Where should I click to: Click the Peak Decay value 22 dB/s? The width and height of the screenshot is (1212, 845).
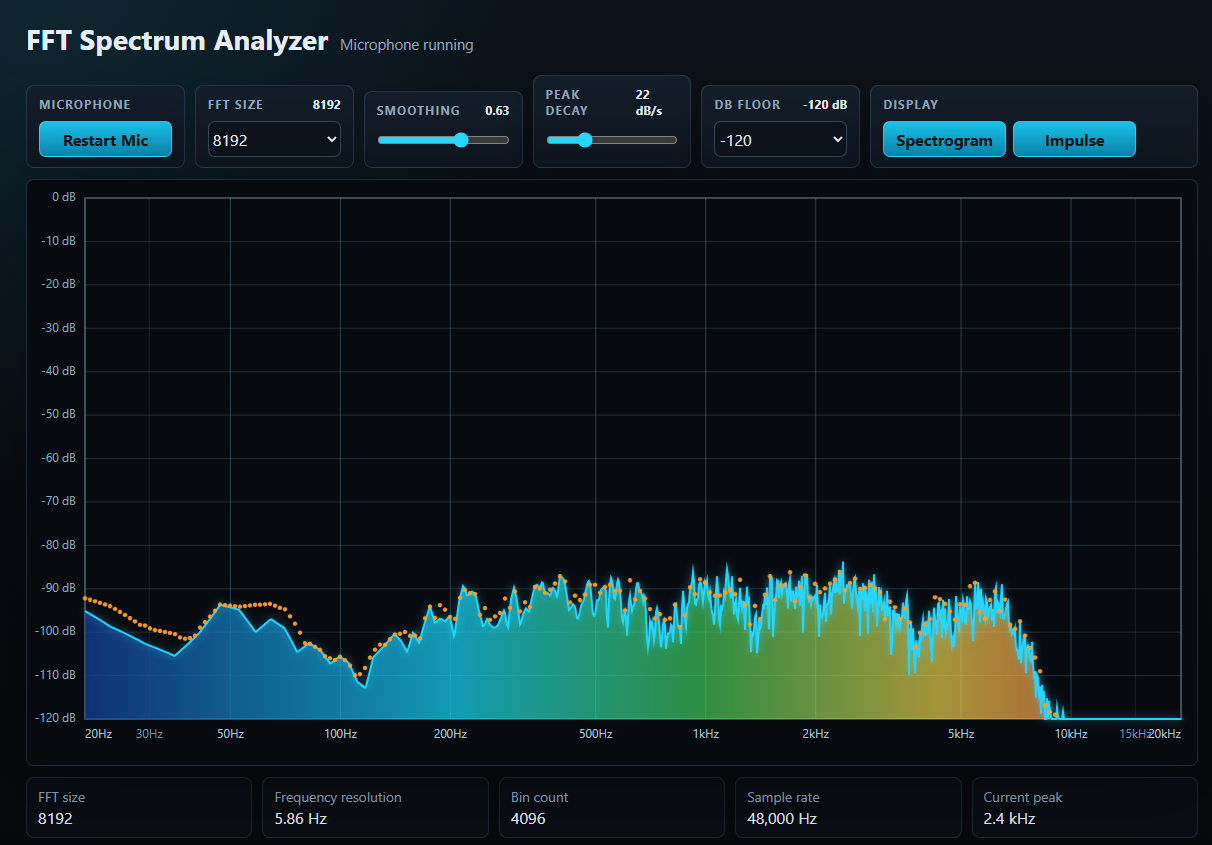[649, 103]
